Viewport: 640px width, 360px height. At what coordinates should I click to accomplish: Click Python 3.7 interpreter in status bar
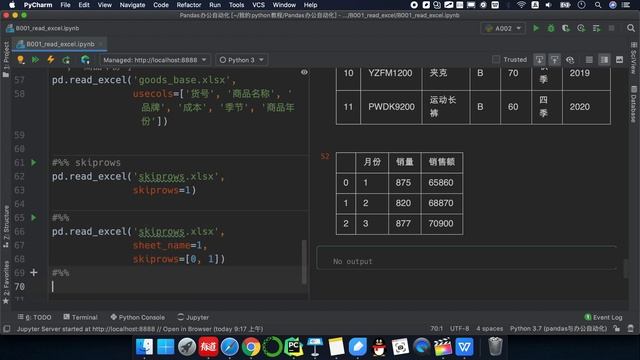tap(558, 329)
